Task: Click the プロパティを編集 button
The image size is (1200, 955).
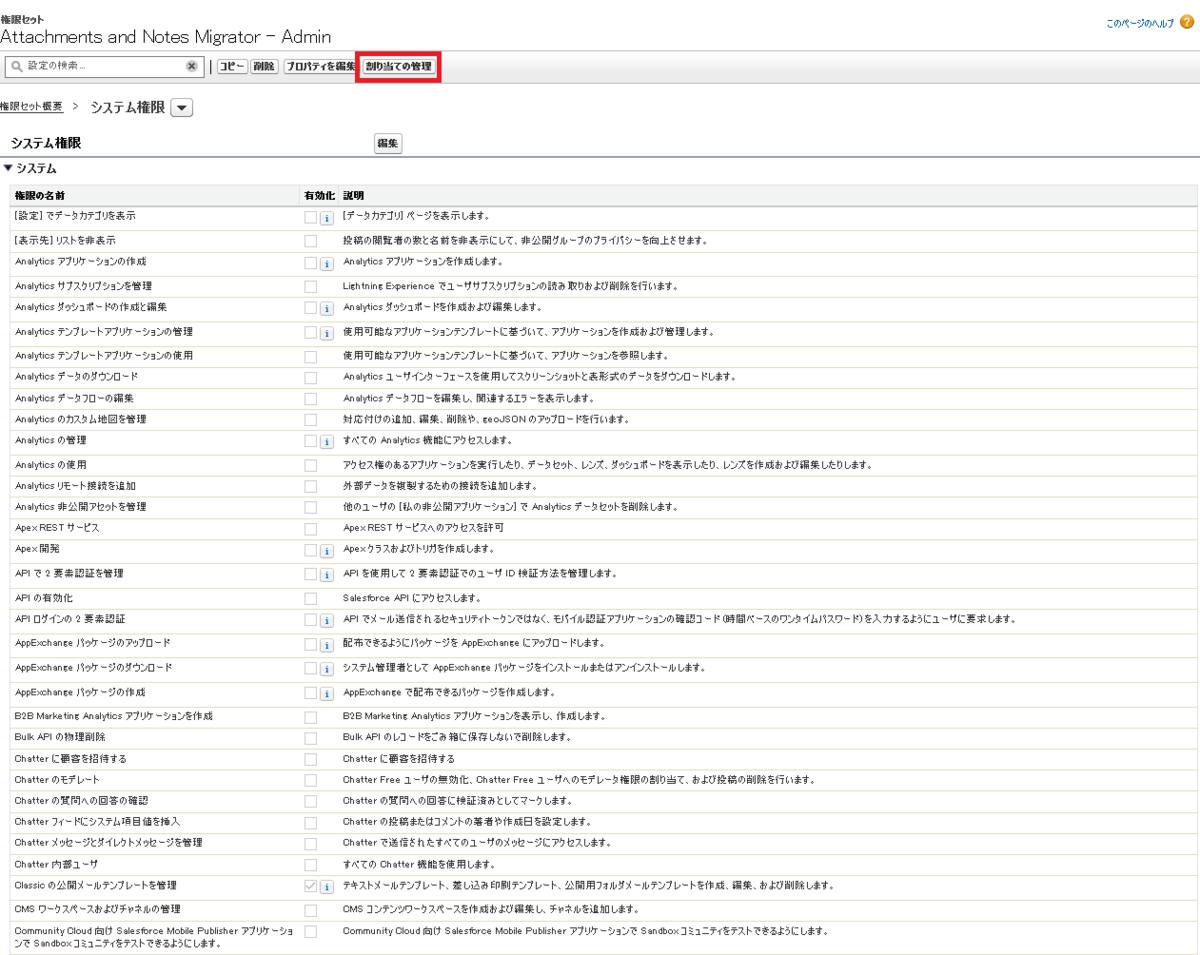Action: tap(320, 67)
